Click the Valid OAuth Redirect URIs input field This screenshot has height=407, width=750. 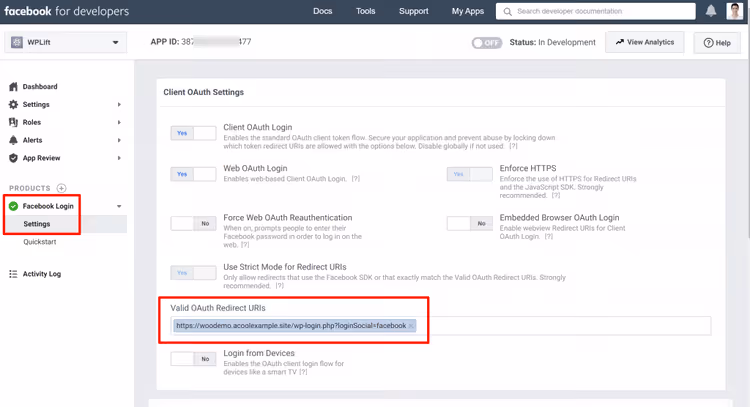tap(441, 326)
